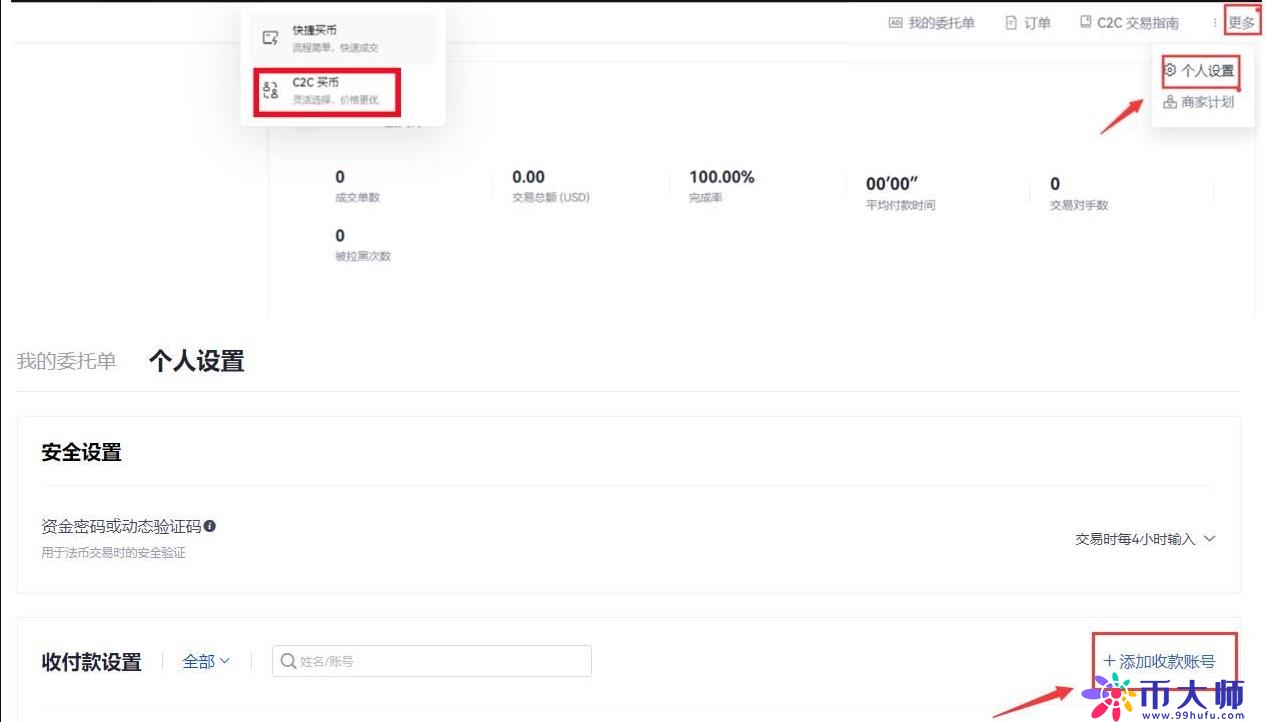The width and height of the screenshot is (1268, 722).
Task: Open 我的委托单 in the top navigation
Action: click(932, 23)
